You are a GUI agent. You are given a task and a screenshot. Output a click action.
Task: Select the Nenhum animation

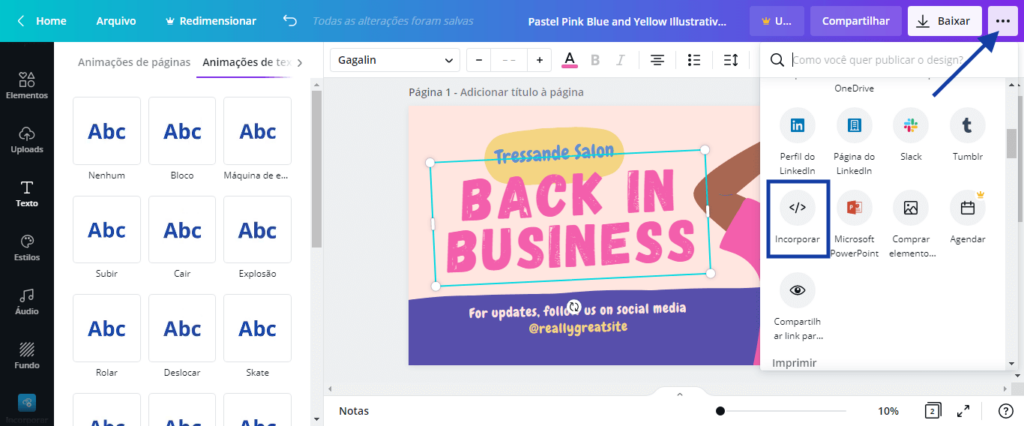coord(106,139)
